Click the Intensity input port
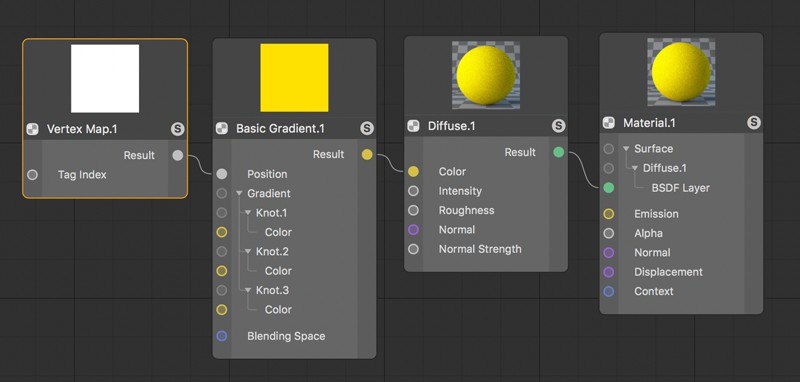This screenshot has width=800, height=382. click(413, 191)
